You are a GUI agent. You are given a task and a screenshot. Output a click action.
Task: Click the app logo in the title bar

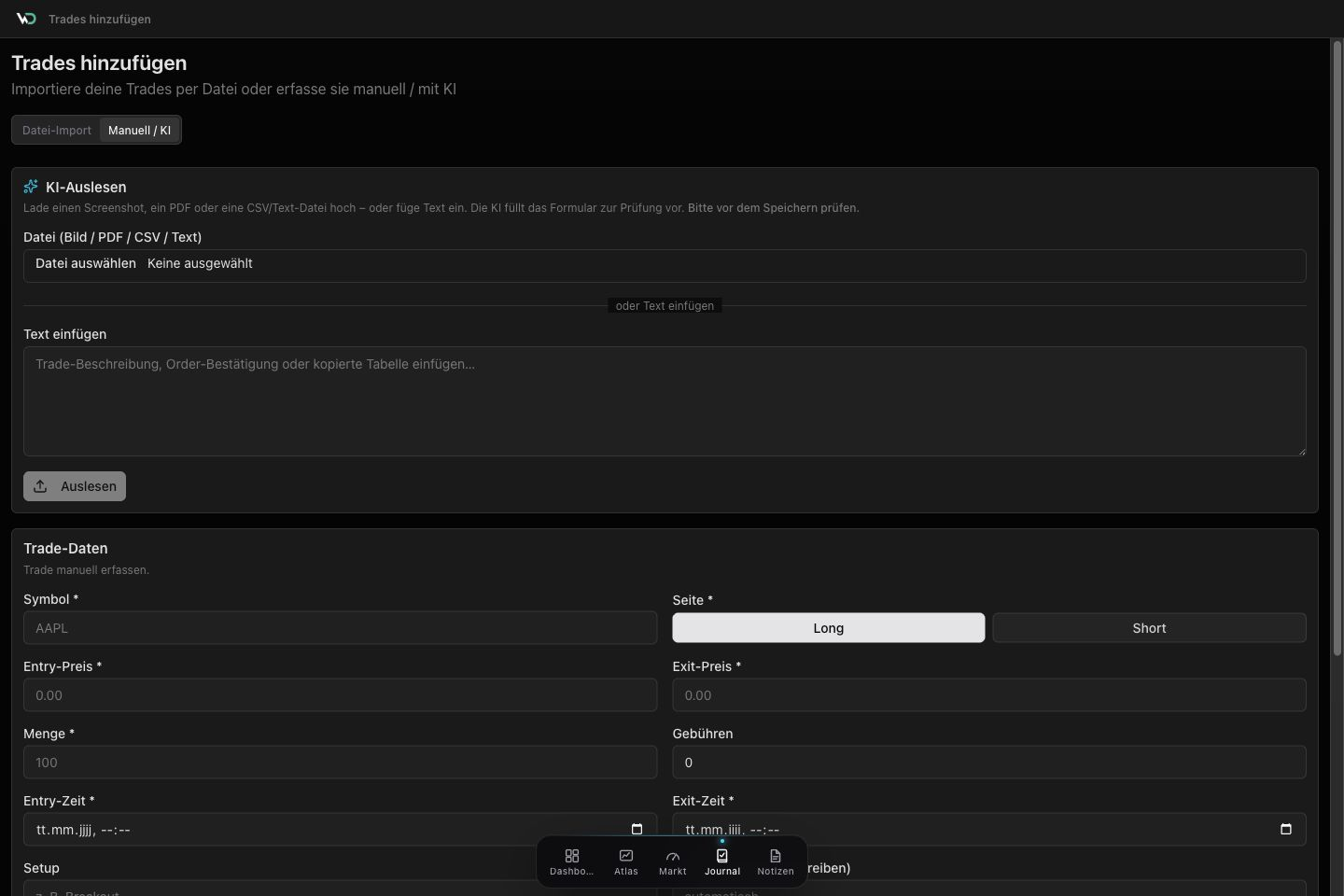tap(26, 19)
